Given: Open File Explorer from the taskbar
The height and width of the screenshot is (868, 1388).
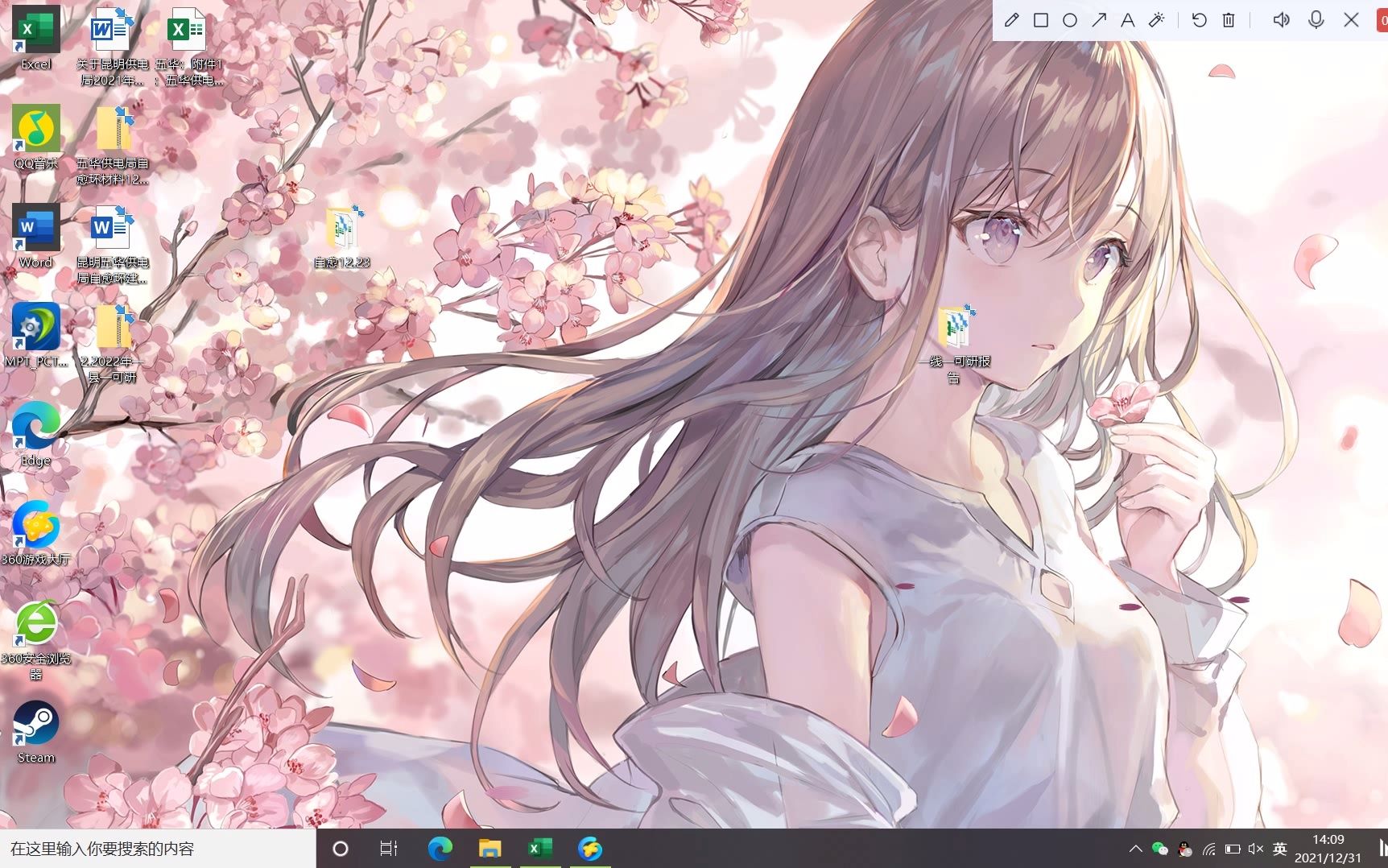Looking at the screenshot, I should [490, 849].
